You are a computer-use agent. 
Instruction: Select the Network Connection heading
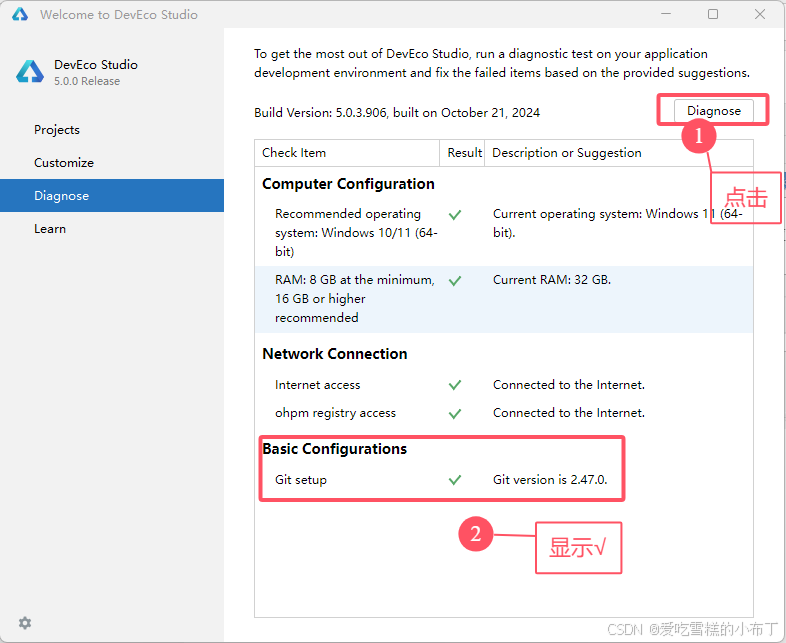point(334,354)
